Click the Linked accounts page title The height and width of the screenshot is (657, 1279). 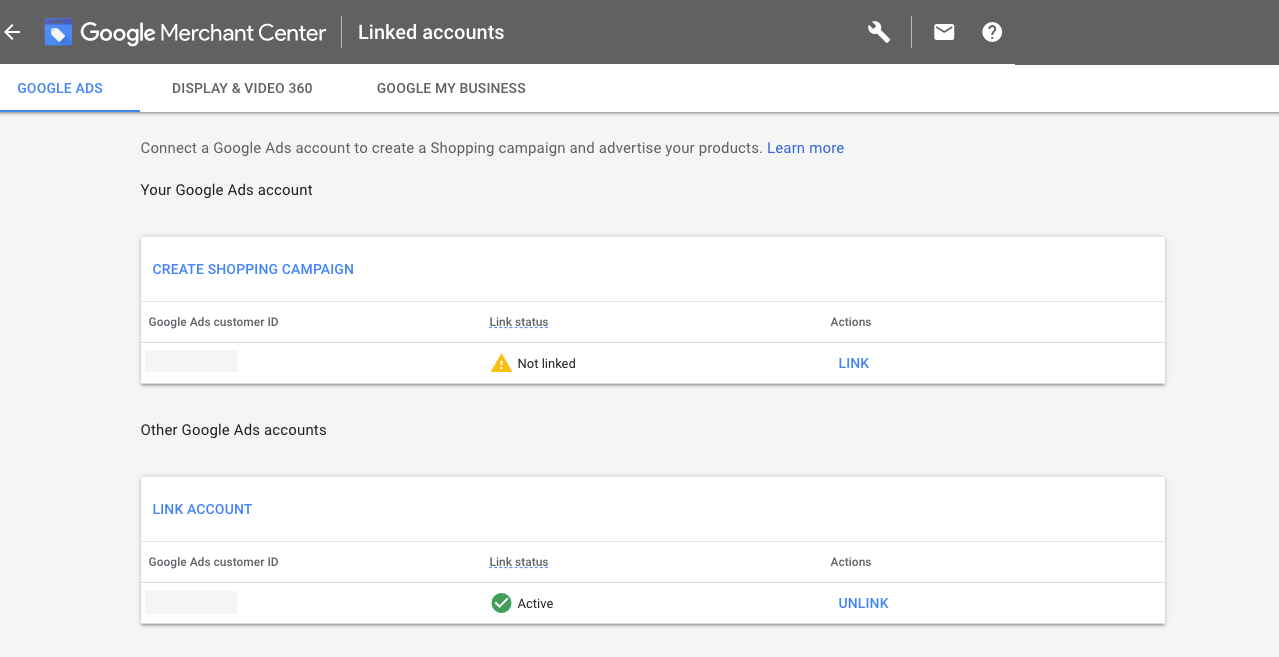tap(431, 32)
